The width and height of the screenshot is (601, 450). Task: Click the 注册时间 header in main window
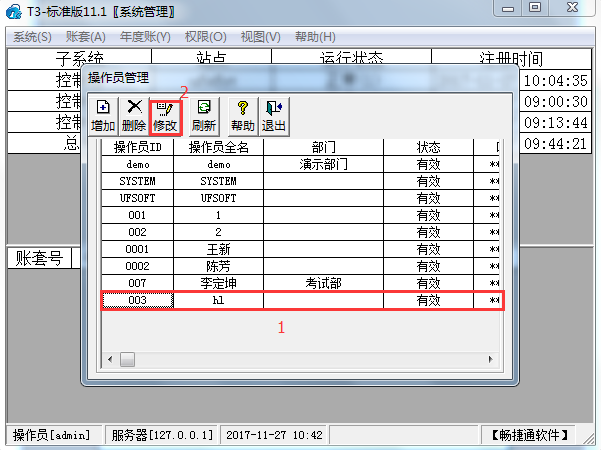pos(511,58)
